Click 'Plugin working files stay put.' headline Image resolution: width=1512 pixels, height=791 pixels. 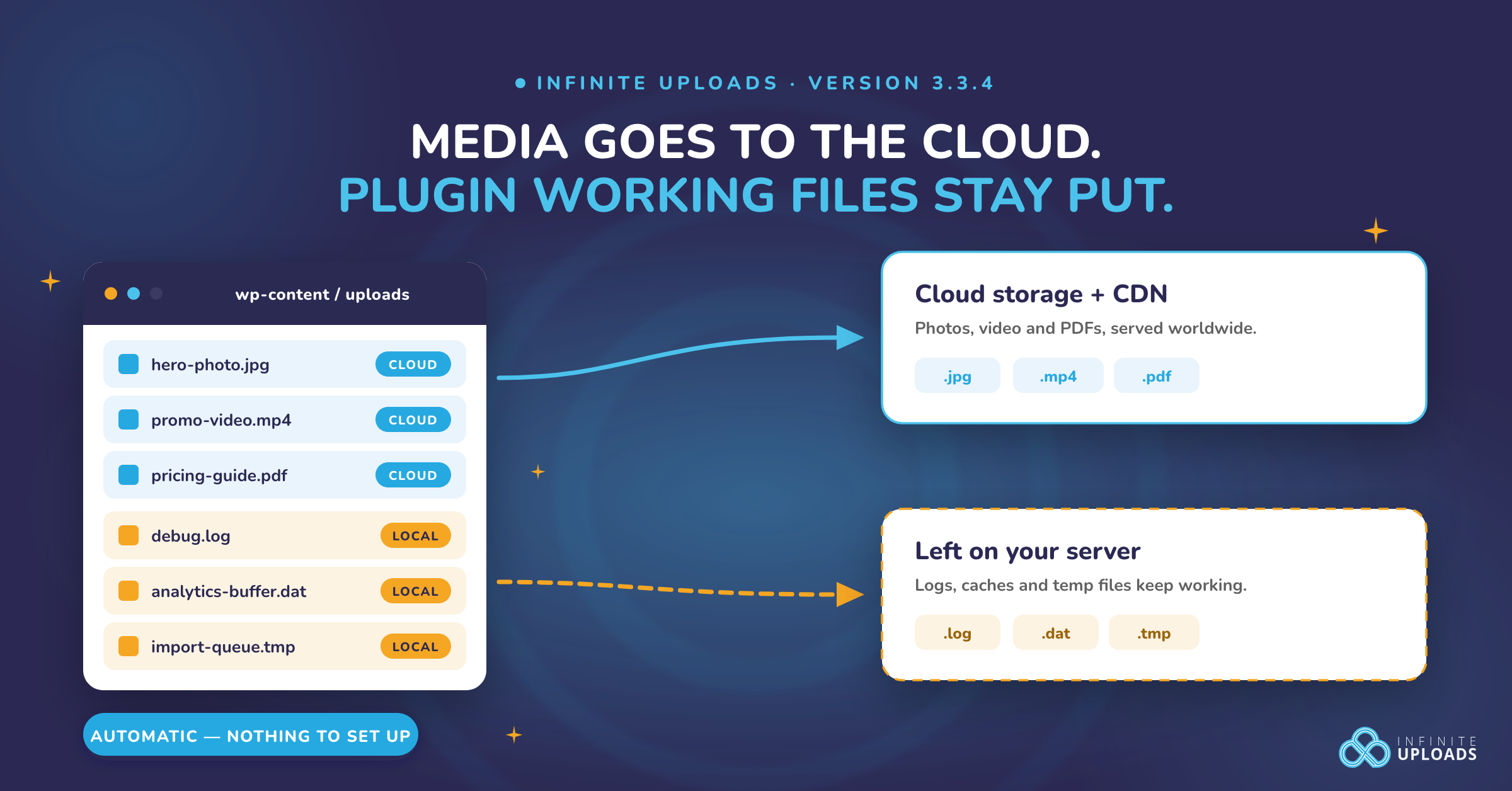click(756, 195)
